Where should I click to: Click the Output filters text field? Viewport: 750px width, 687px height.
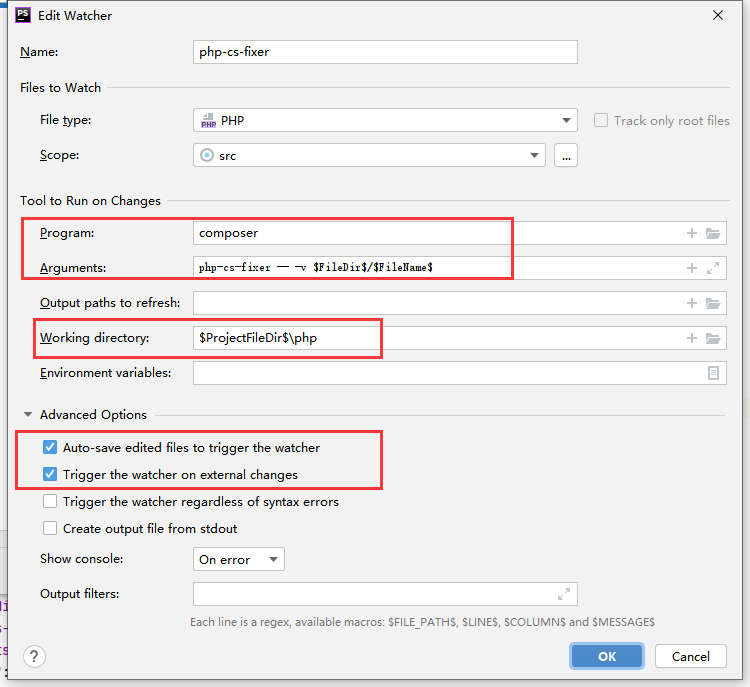pyautogui.click(x=385, y=594)
